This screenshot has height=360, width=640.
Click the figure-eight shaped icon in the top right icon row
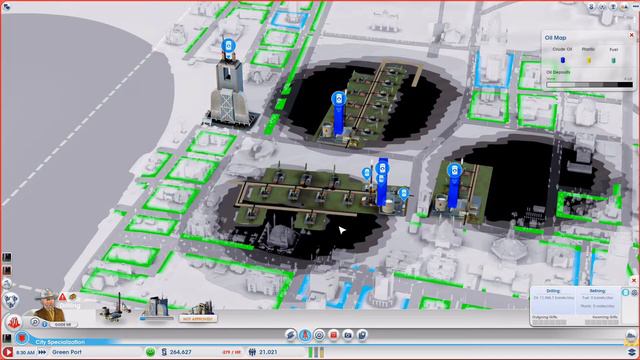pos(592,7)
